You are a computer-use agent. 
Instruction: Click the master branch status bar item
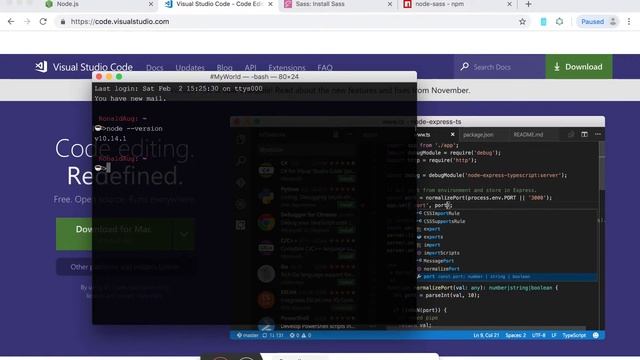(247, 336)
